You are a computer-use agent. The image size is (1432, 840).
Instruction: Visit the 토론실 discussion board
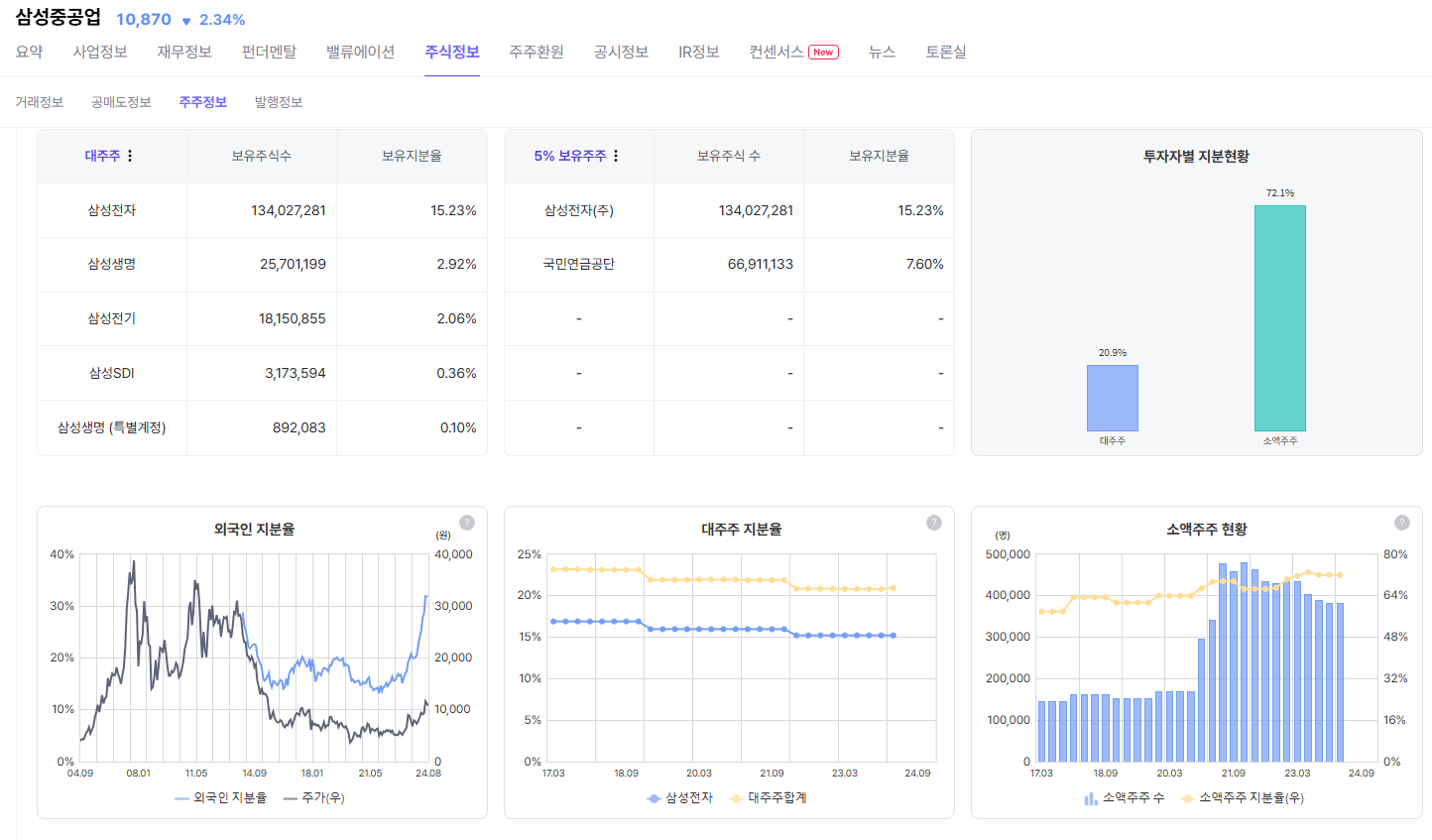pos(945,52)
